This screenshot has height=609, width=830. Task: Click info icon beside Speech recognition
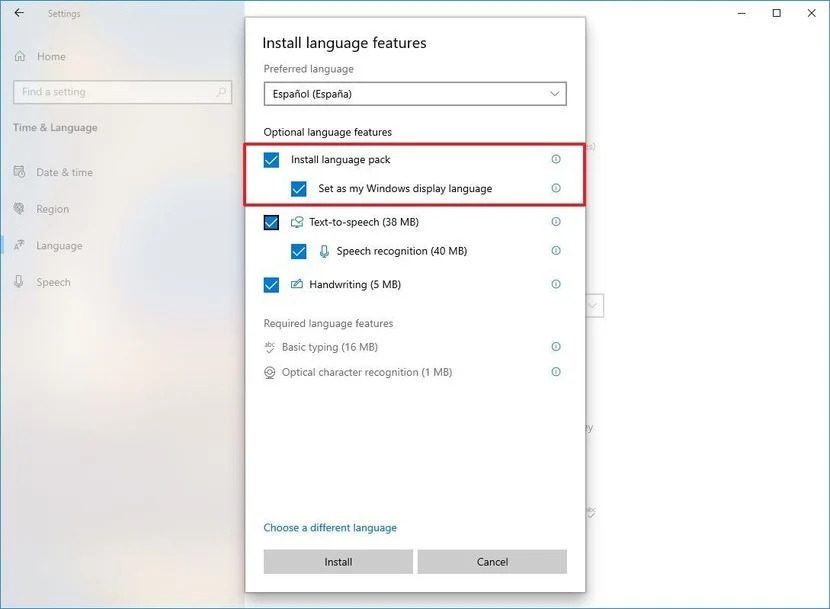point(556,251)
